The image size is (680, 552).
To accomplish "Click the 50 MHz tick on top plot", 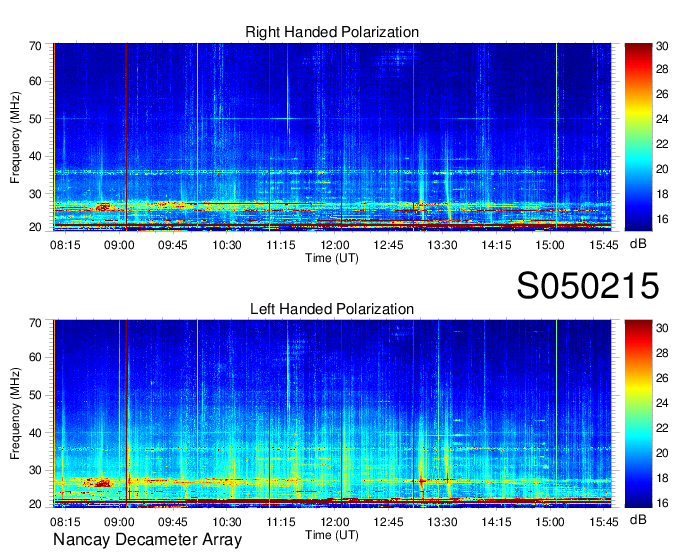I will [x=35, y=119].
